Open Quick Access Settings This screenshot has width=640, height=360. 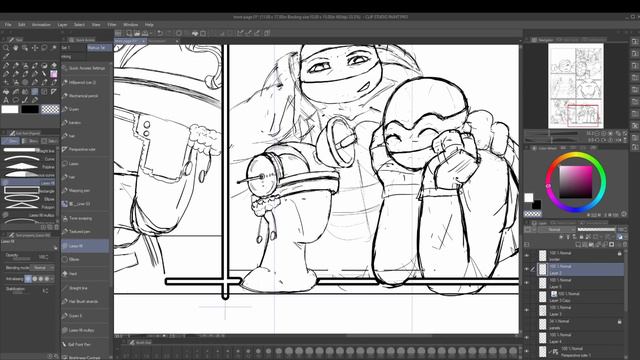[85, 68]
